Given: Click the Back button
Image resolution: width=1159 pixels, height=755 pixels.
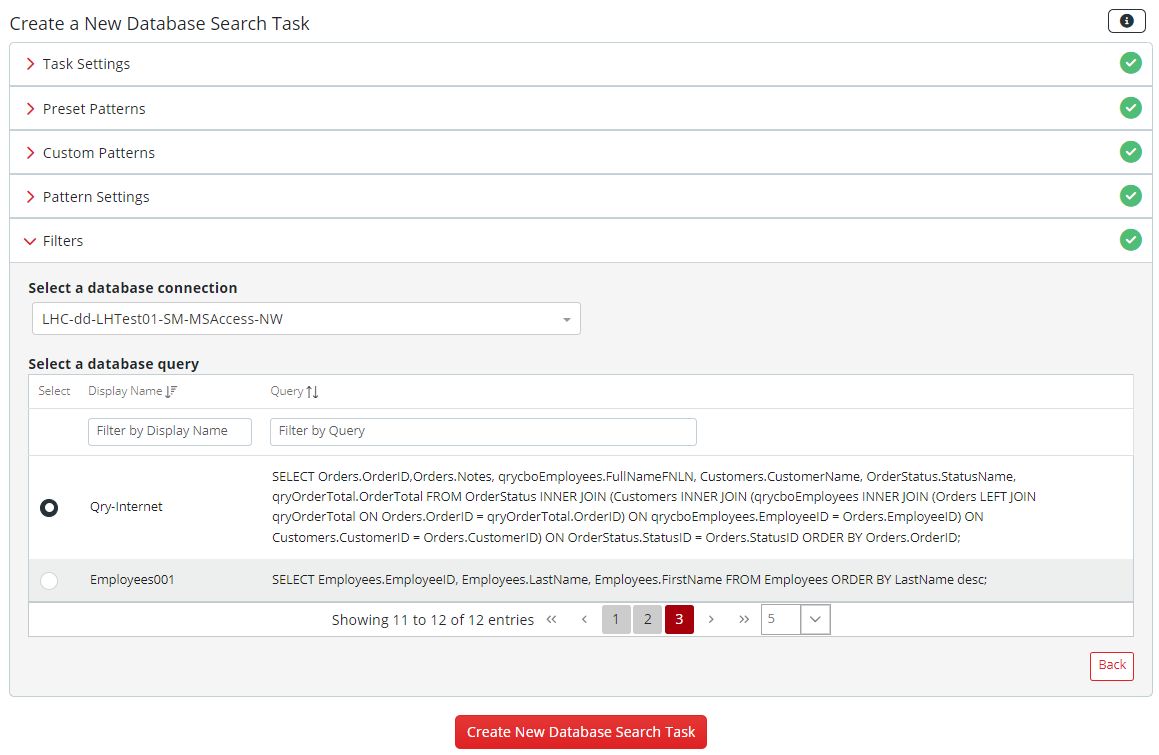Looking at the screenshot, I should tap(1112, 666).
